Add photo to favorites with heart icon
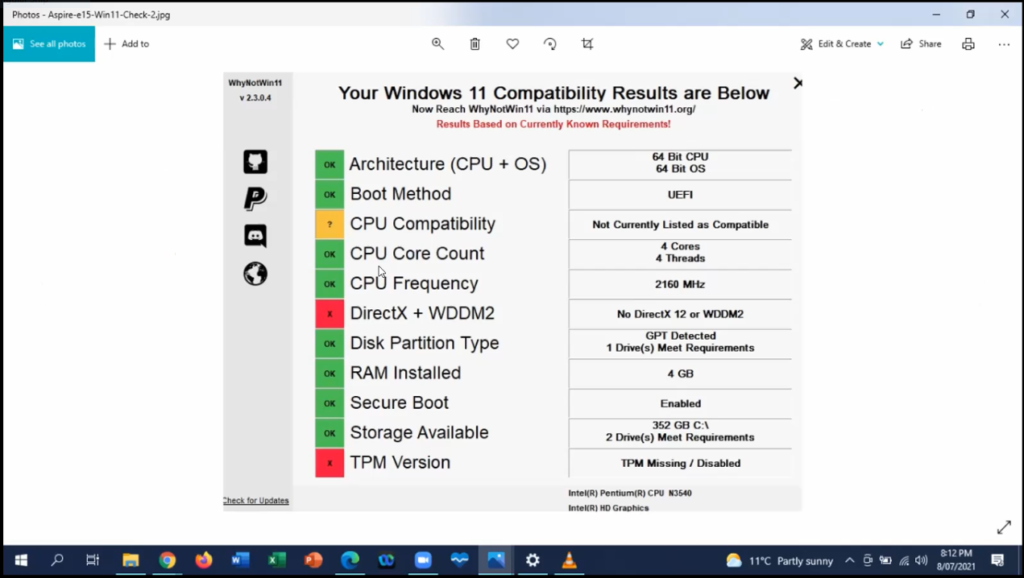 [513, 44]
